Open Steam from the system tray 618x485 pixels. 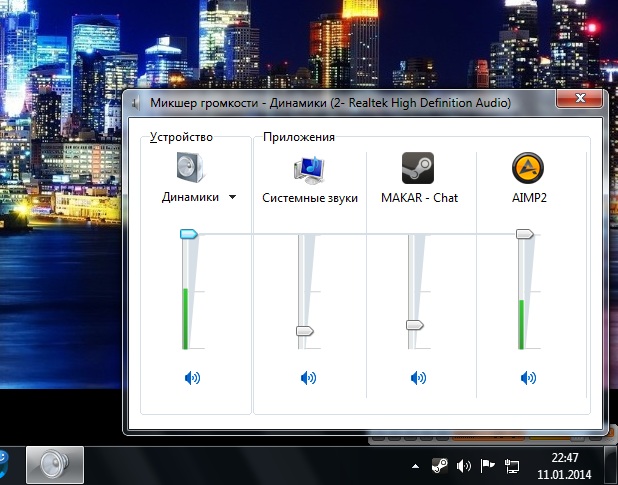click(x=439, y=466)
